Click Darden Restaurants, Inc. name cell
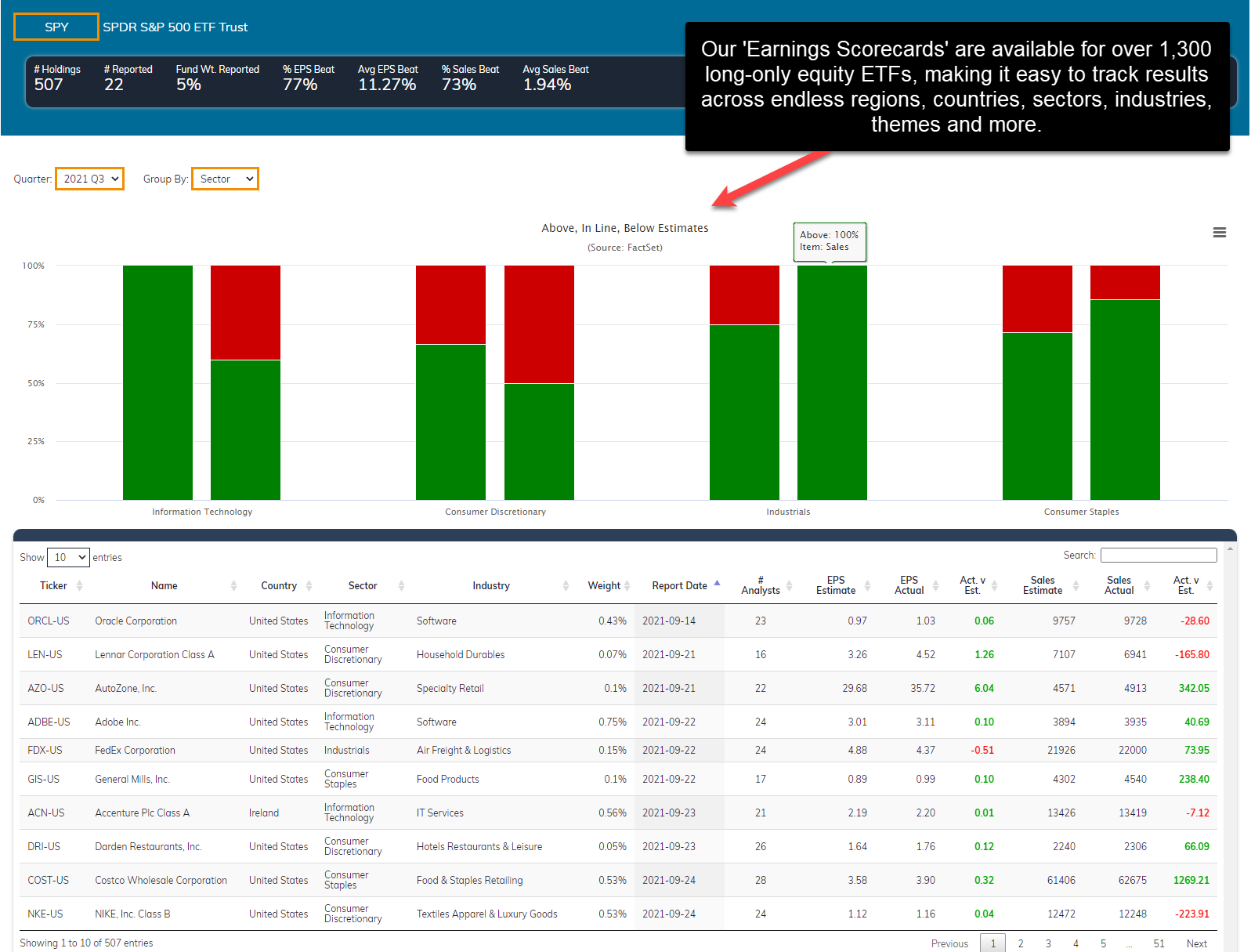Viewport: 1251px width, 952px height. 148,846
